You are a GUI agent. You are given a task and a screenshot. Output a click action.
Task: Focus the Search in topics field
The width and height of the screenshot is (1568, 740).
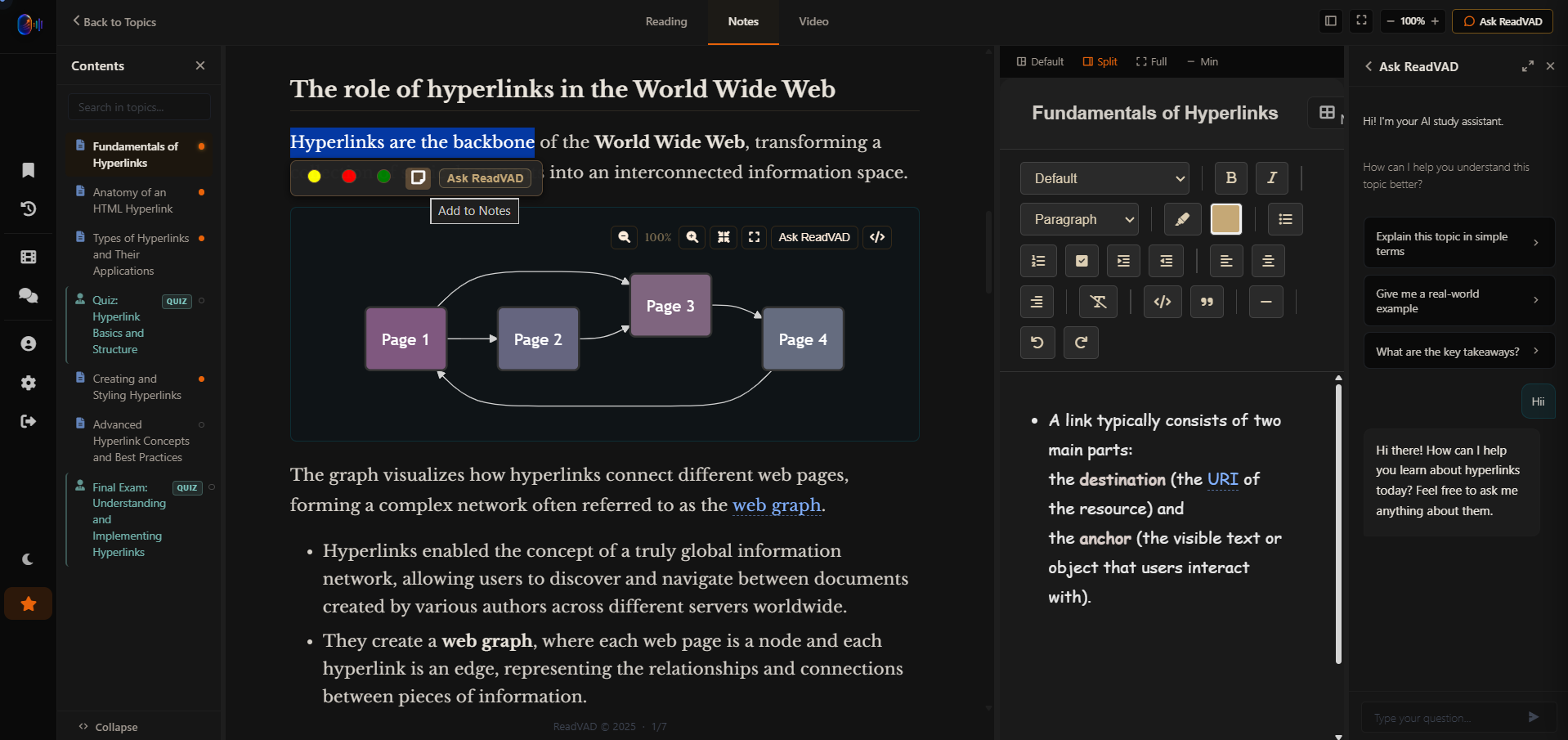point(139,107)
